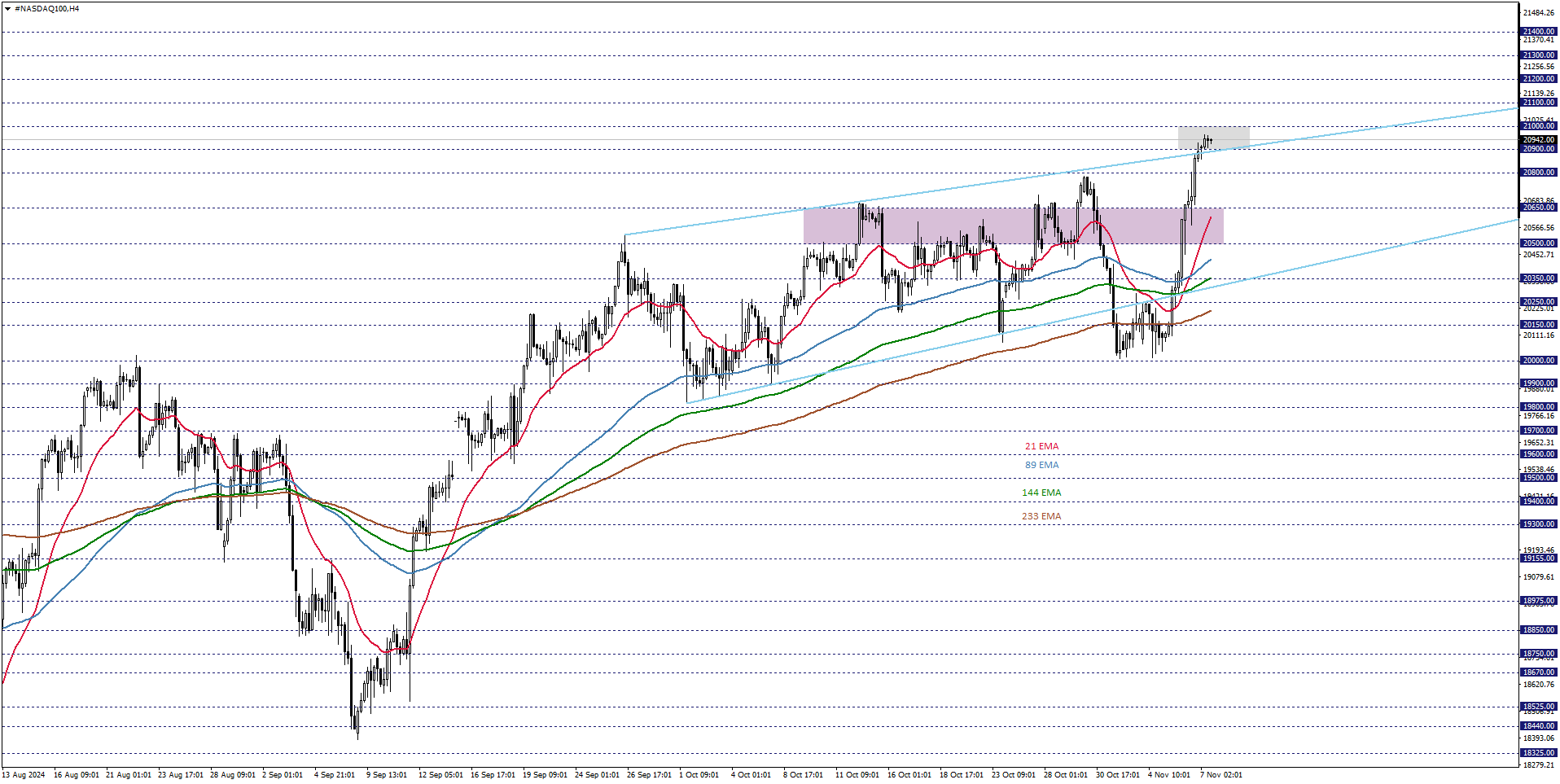Select the purple shaded consolidation rectangle
This screenshot has width=1560, height=784.
tap(1013, 226)
